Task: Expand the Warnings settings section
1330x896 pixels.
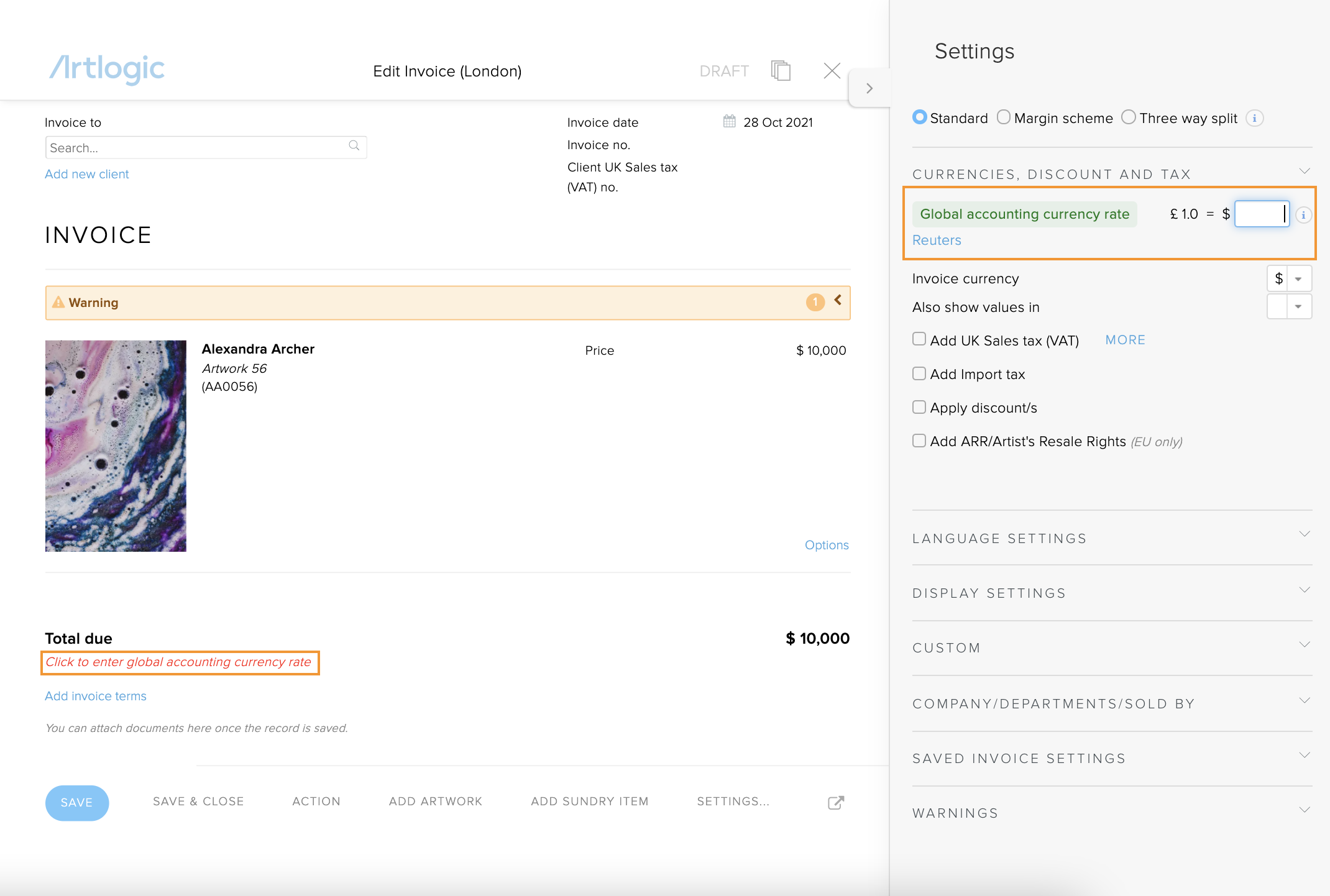Action: [x=1305, y=810]
